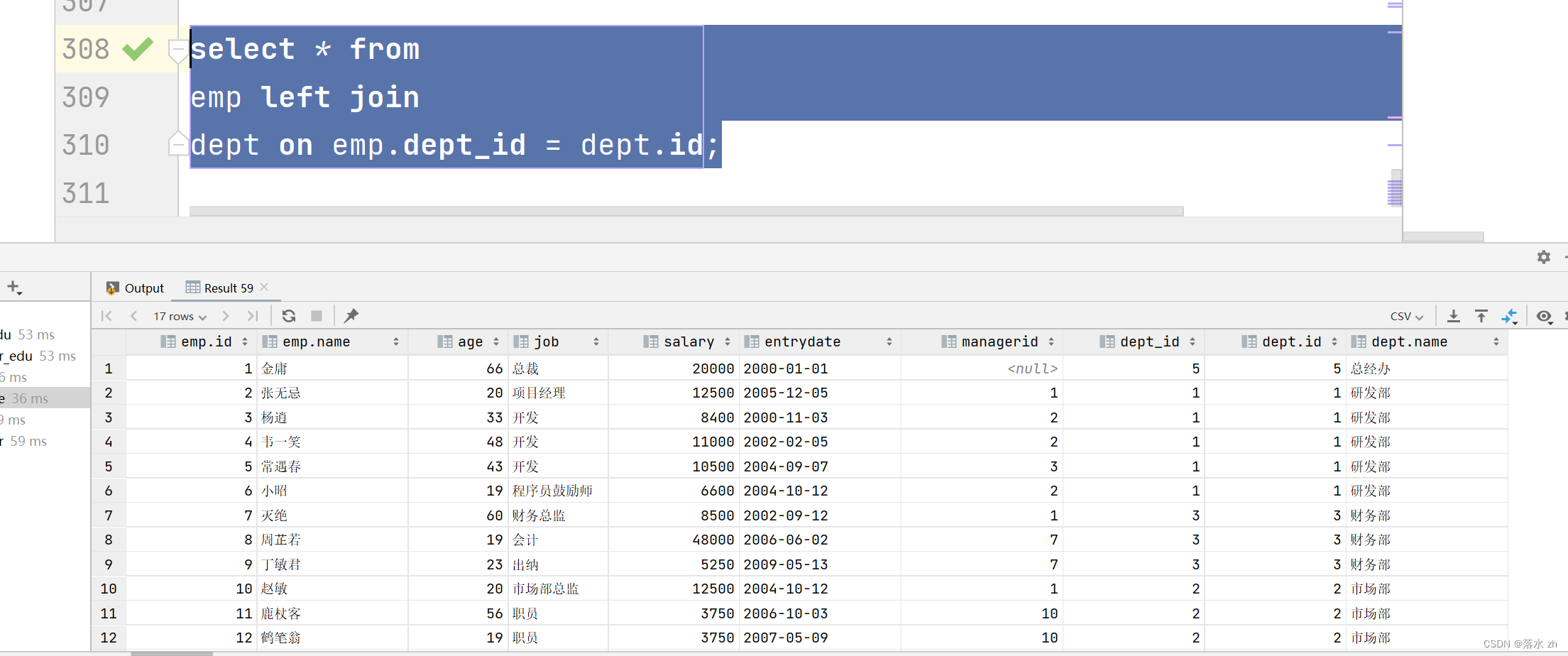
Task: Click emp.dept_id in the SQL statement
Action: [429, 145]
